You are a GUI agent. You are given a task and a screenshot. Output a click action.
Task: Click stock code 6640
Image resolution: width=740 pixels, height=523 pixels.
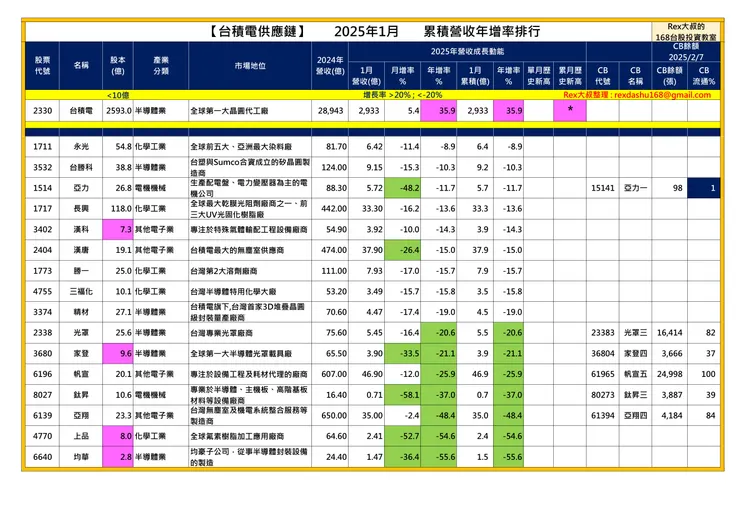[x=42, y=457]
